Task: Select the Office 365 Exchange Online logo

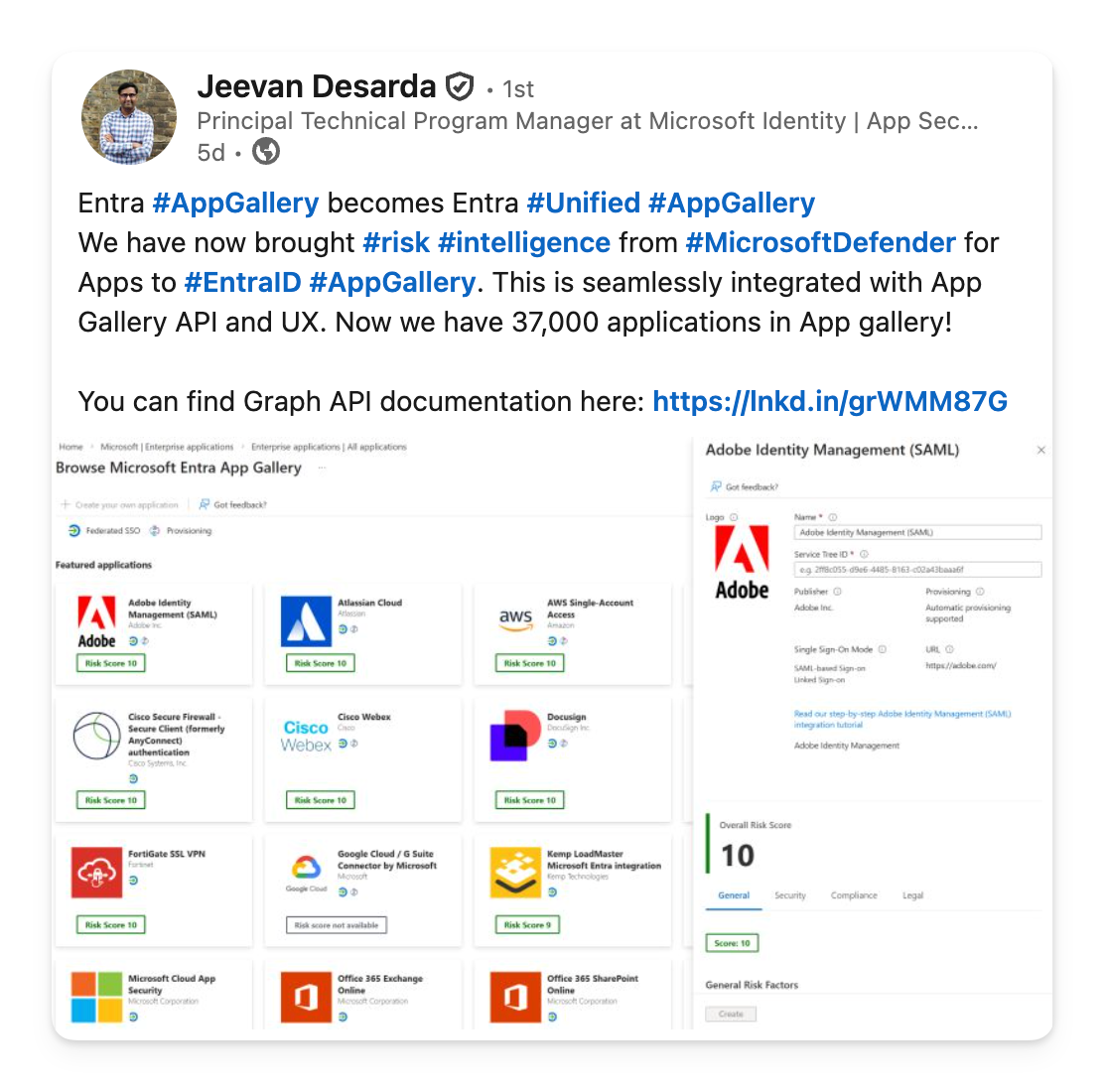Action: [306, 998]
